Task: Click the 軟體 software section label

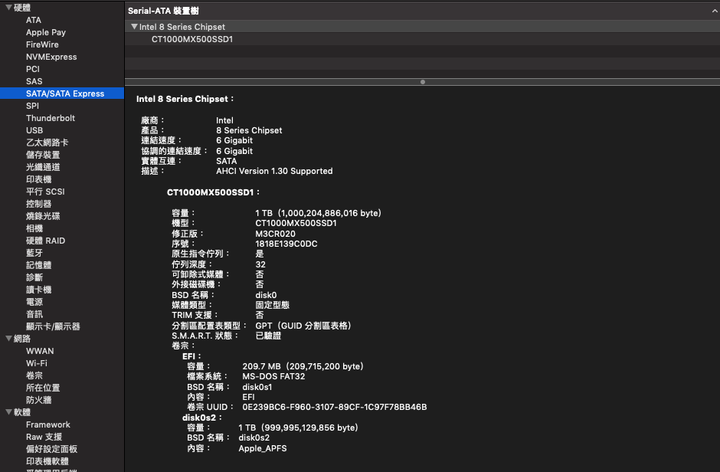Action: point(22,412)
